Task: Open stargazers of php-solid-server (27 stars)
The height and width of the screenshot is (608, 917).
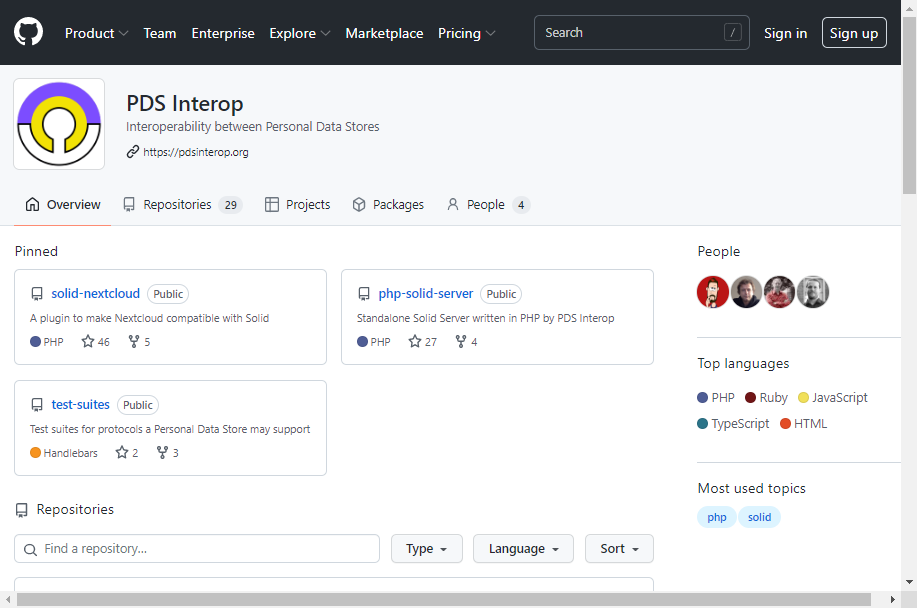Action: 422,341
